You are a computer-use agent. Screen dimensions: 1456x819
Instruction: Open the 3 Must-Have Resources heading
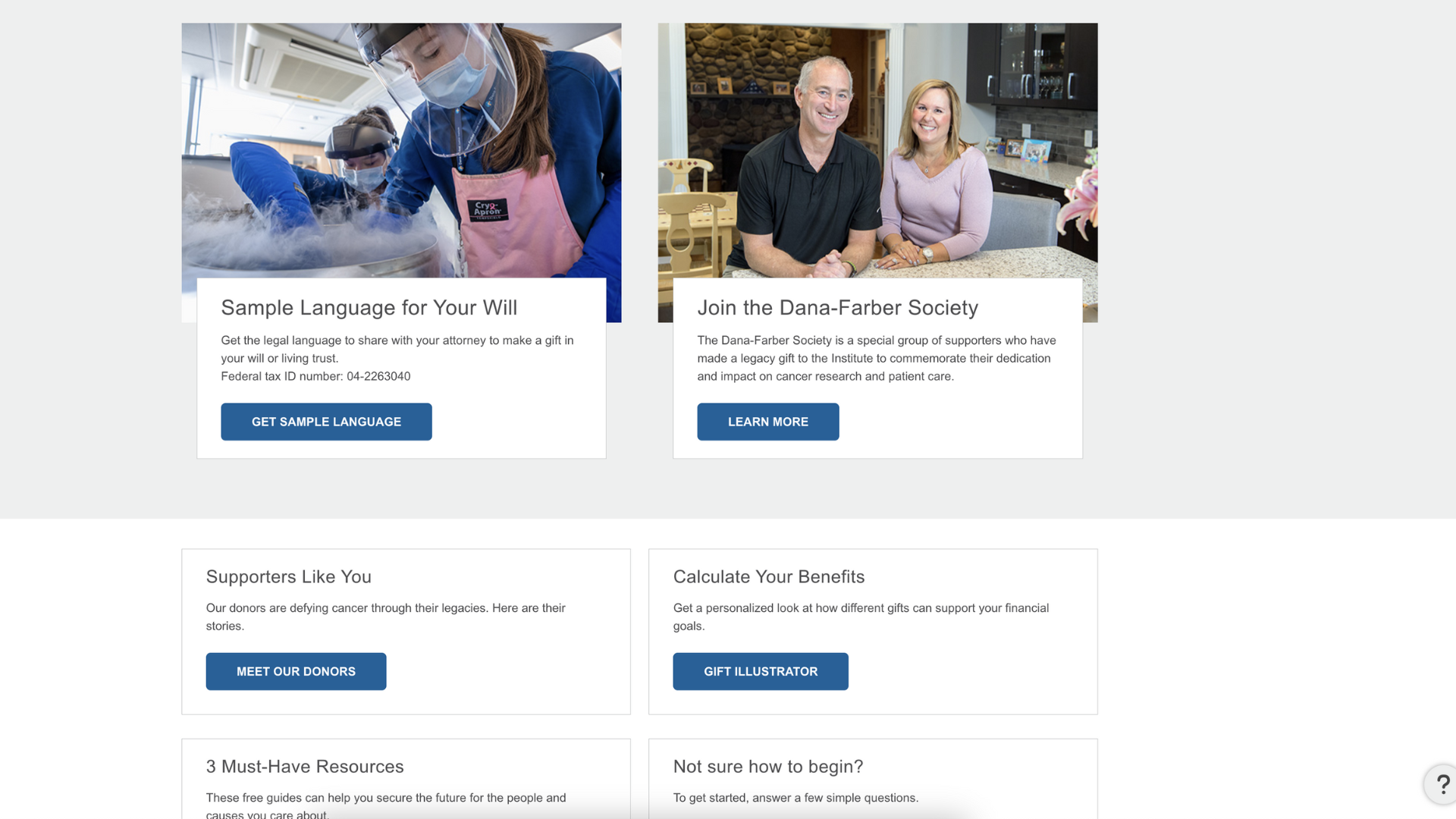[304, 766]
